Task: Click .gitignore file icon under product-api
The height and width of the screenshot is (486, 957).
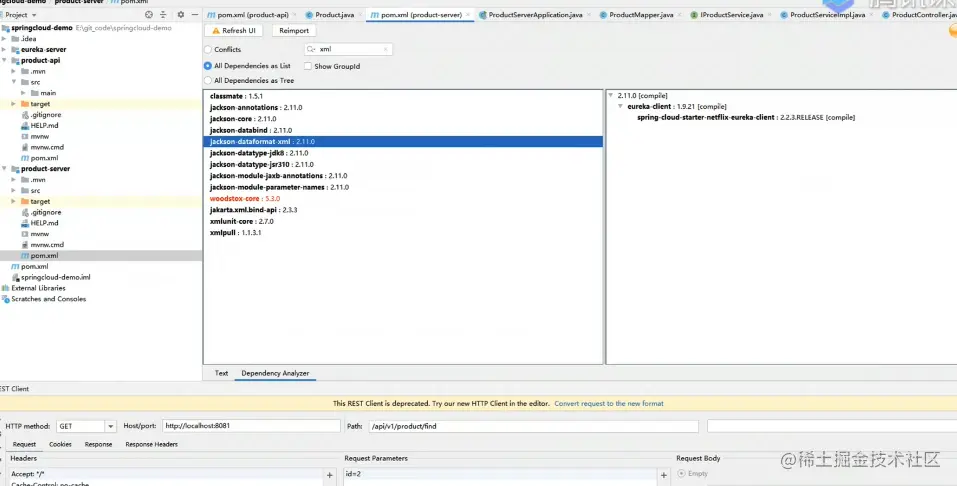Action: [25, 115]
